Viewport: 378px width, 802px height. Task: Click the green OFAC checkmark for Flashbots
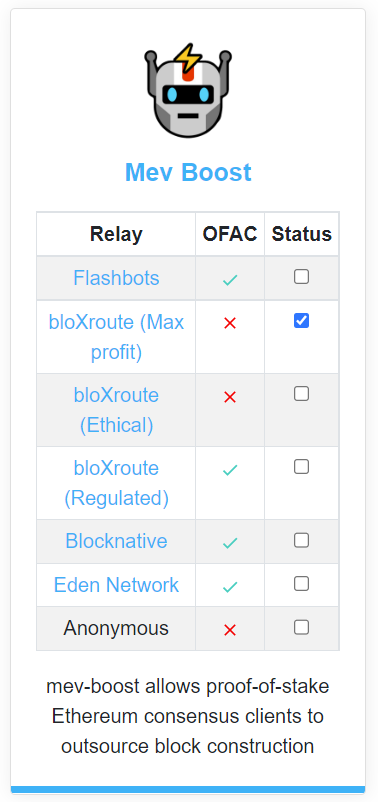[x=230, y=280]
